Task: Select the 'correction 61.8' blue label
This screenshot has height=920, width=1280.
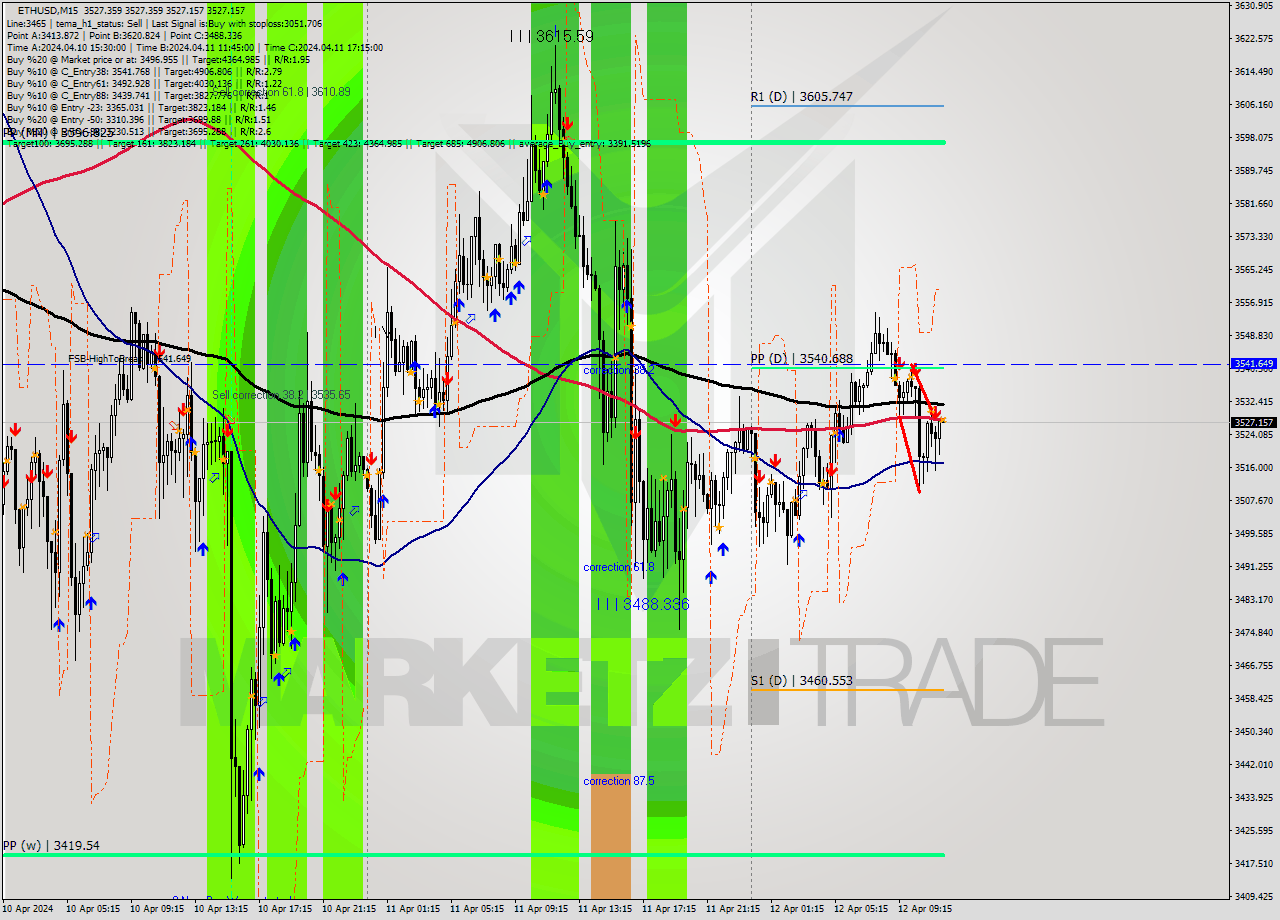Action: click(x=619, y=567)
